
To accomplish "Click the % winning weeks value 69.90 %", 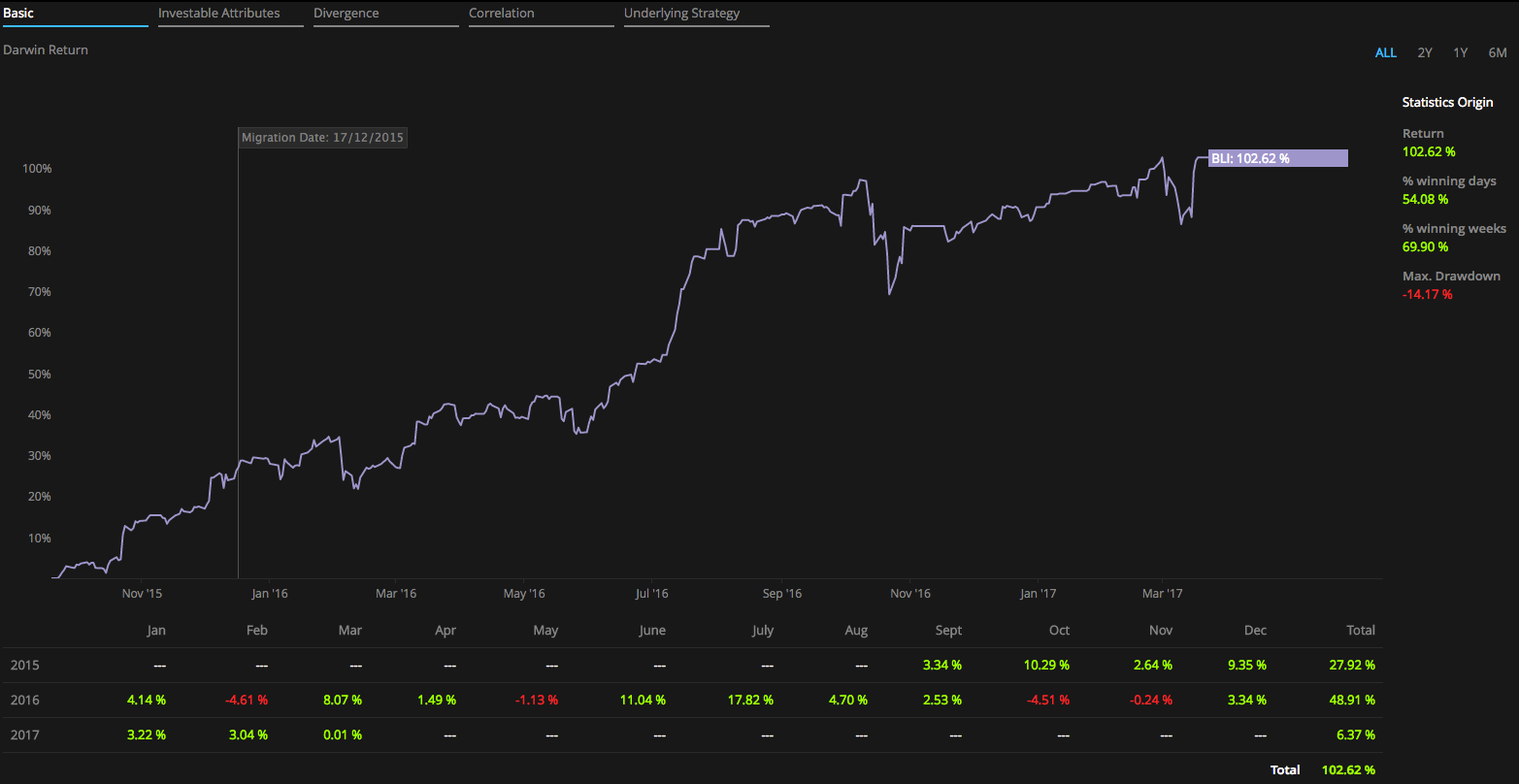I will click(x=1425, y=246).
